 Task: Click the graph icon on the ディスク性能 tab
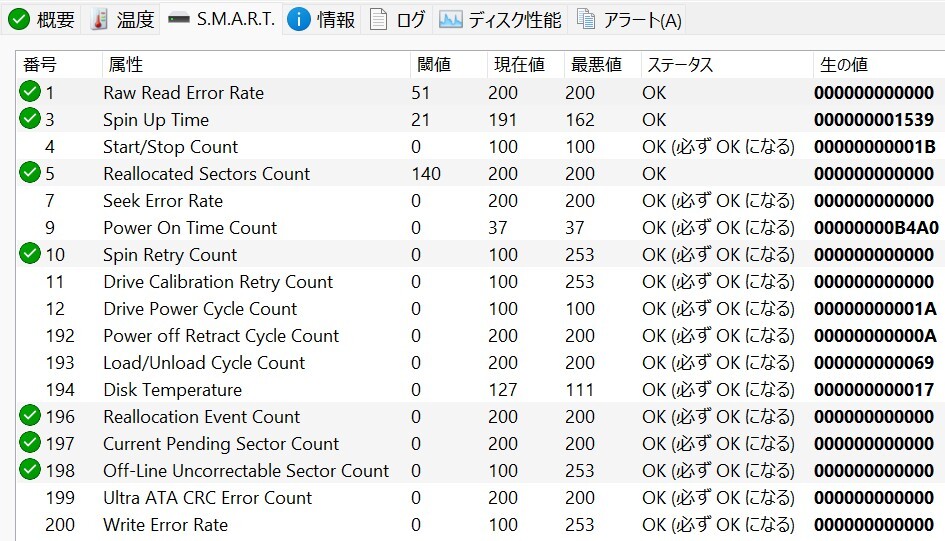pyautogui.click(x=450, y=19)
